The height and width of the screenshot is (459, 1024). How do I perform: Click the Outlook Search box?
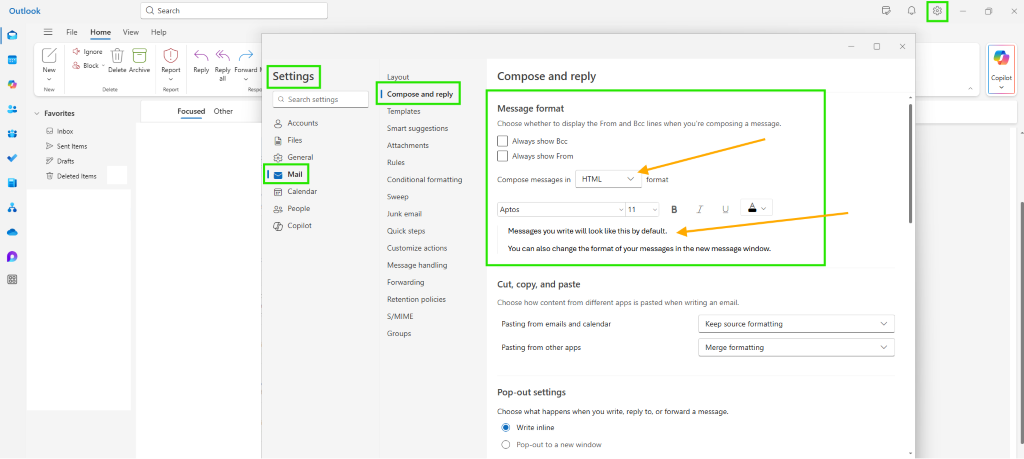click(x=234, y=10)
